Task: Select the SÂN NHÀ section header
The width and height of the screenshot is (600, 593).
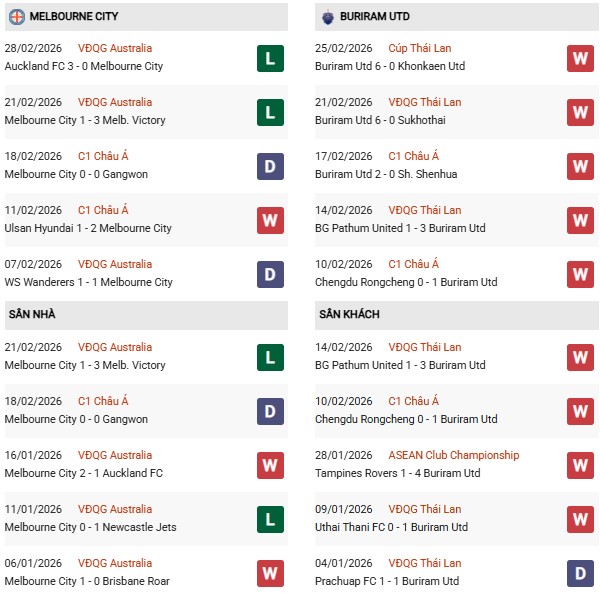Action: pyautogui.click(x=32, y=315)
